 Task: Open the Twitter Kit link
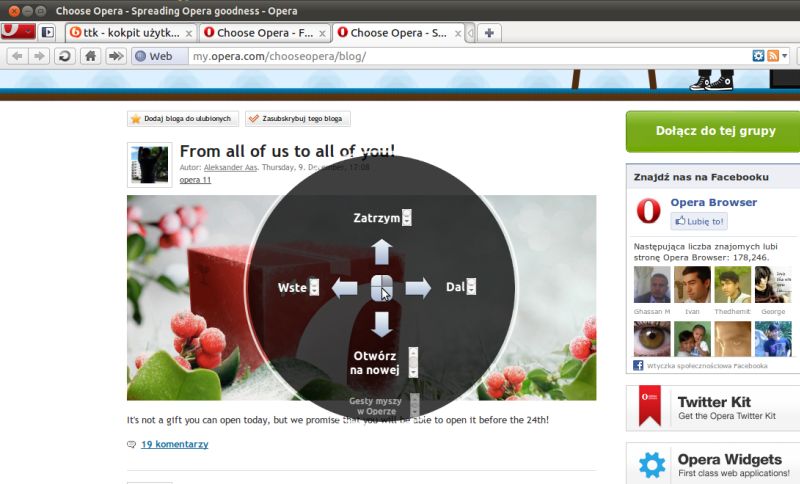pyautogui.click(x=714, y=402)
